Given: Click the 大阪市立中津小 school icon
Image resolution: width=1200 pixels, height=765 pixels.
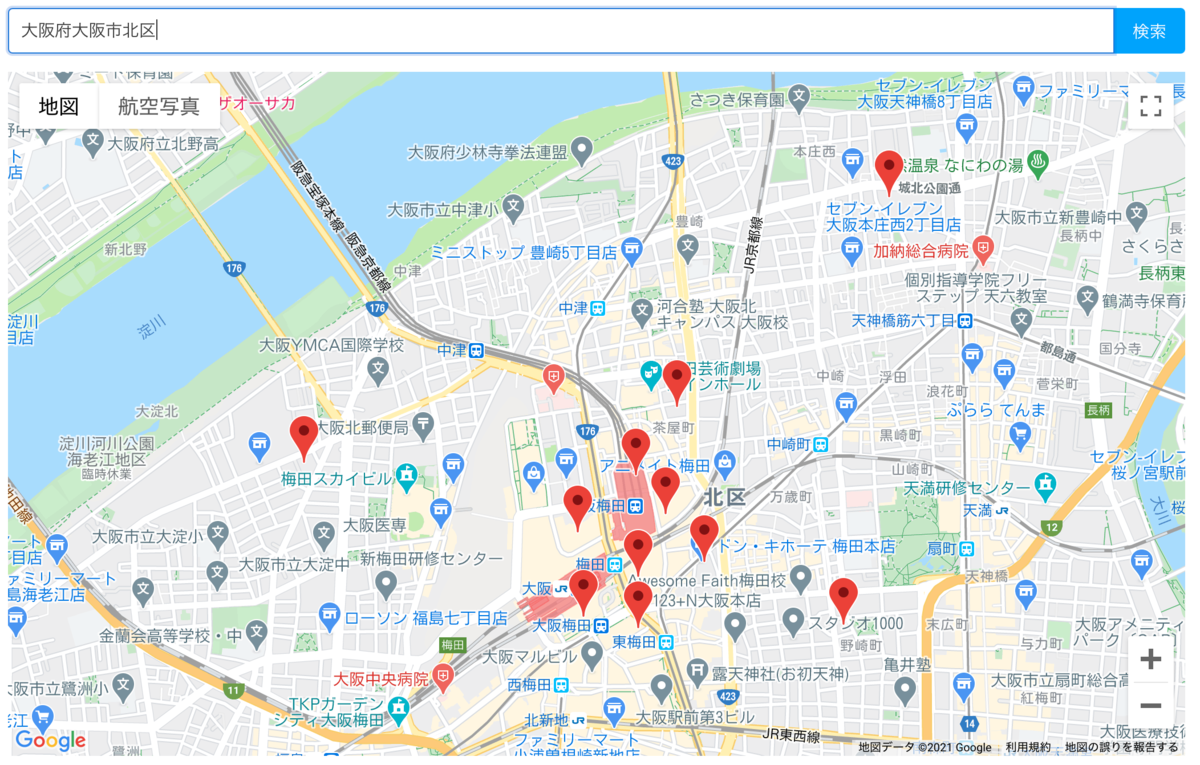Looking at the screenshot, I should point(513,209).
